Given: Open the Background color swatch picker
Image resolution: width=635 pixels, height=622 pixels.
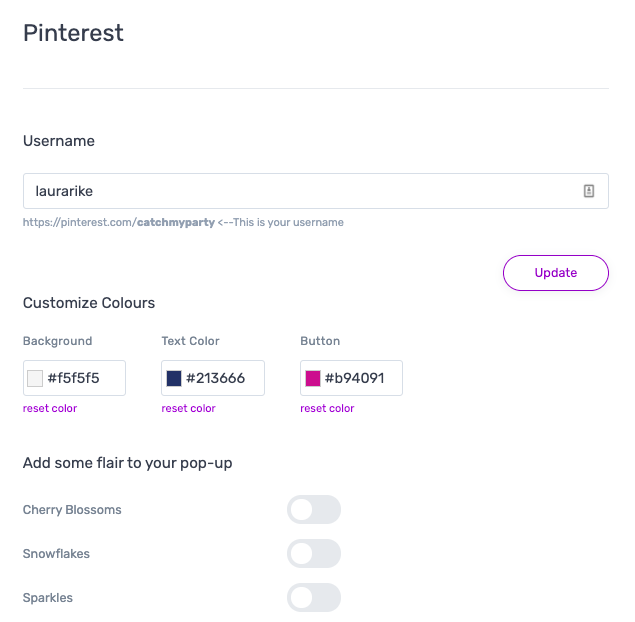Looking at the screenshot, I should pyautogui.click(x=35, y=378).
